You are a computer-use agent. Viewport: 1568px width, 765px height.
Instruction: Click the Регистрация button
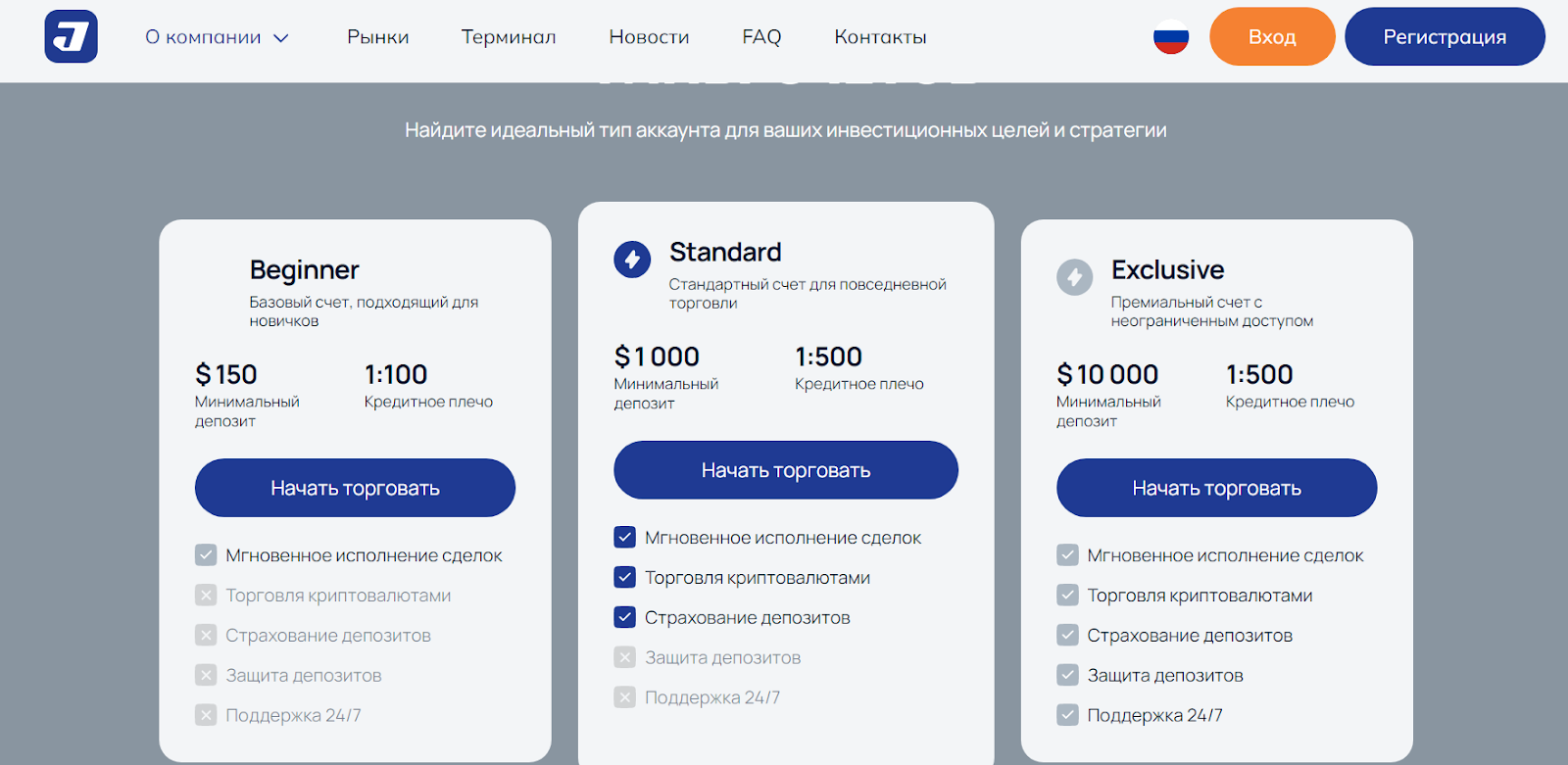[x=1445, y=37]
